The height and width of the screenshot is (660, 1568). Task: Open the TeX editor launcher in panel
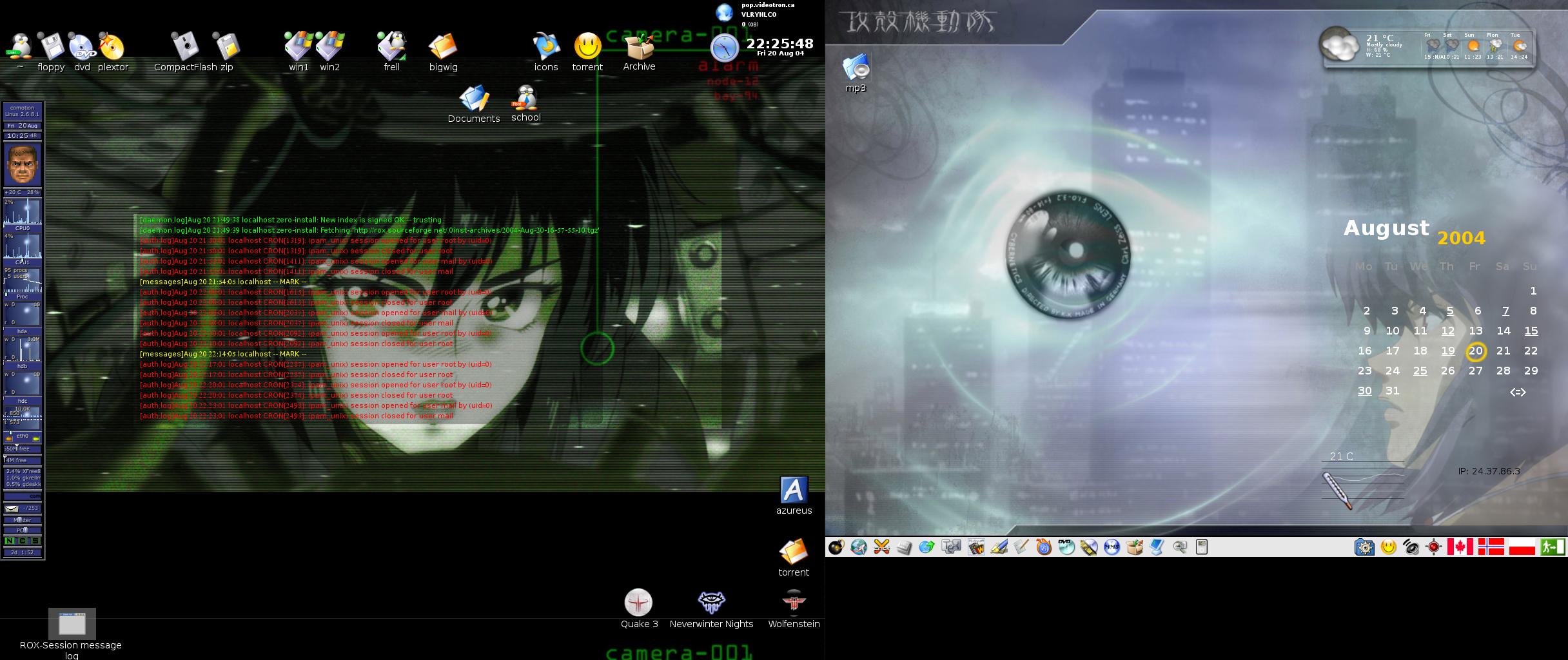pos(952,547)
